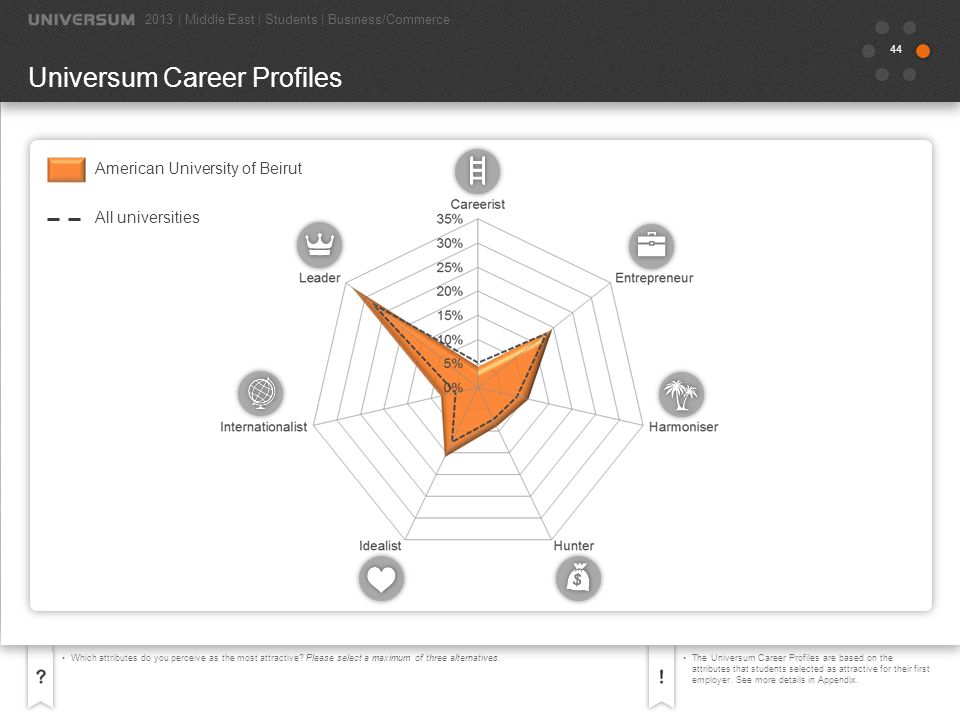Viewport: 960px width, 720px height.
Task: Click the "Which attributes do you perceive" footnote
Action: (284, 658)
